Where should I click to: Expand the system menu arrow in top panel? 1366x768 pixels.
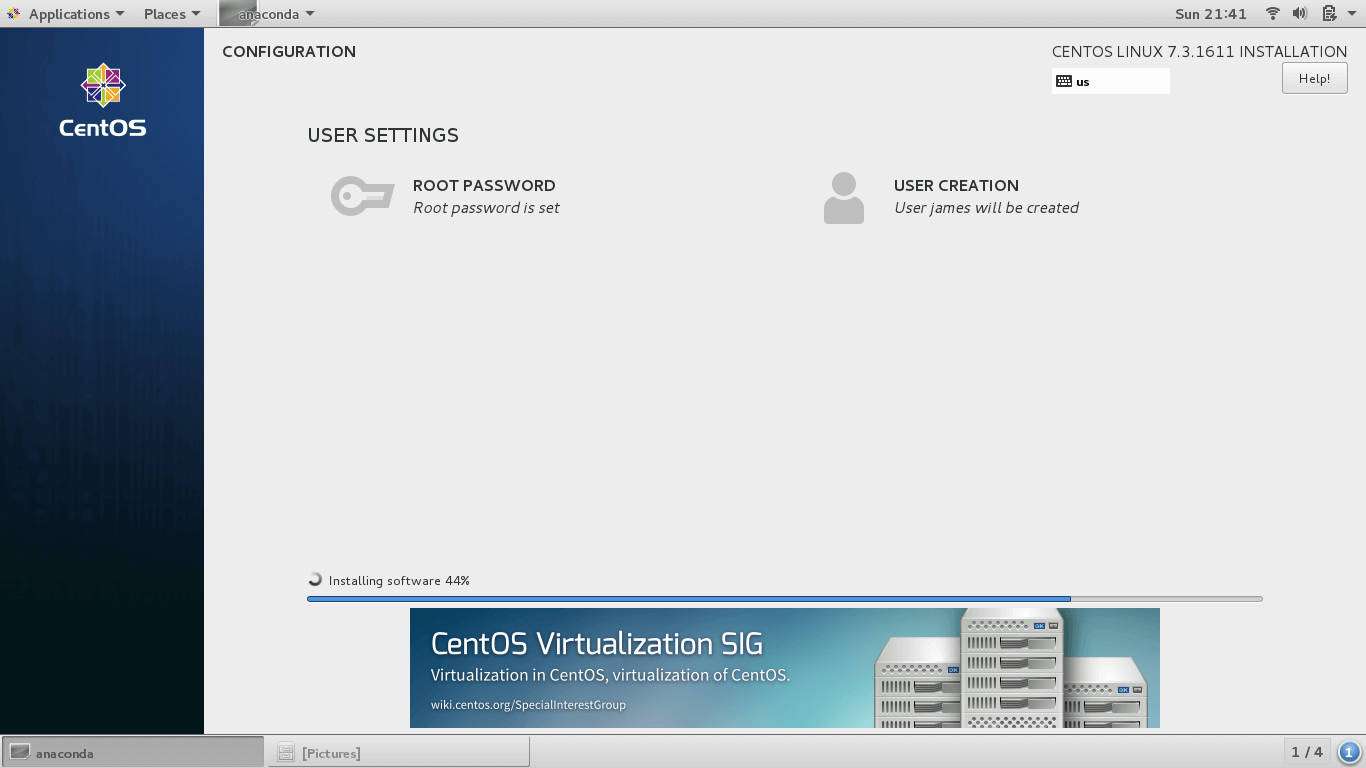[x=1351, y=14]
